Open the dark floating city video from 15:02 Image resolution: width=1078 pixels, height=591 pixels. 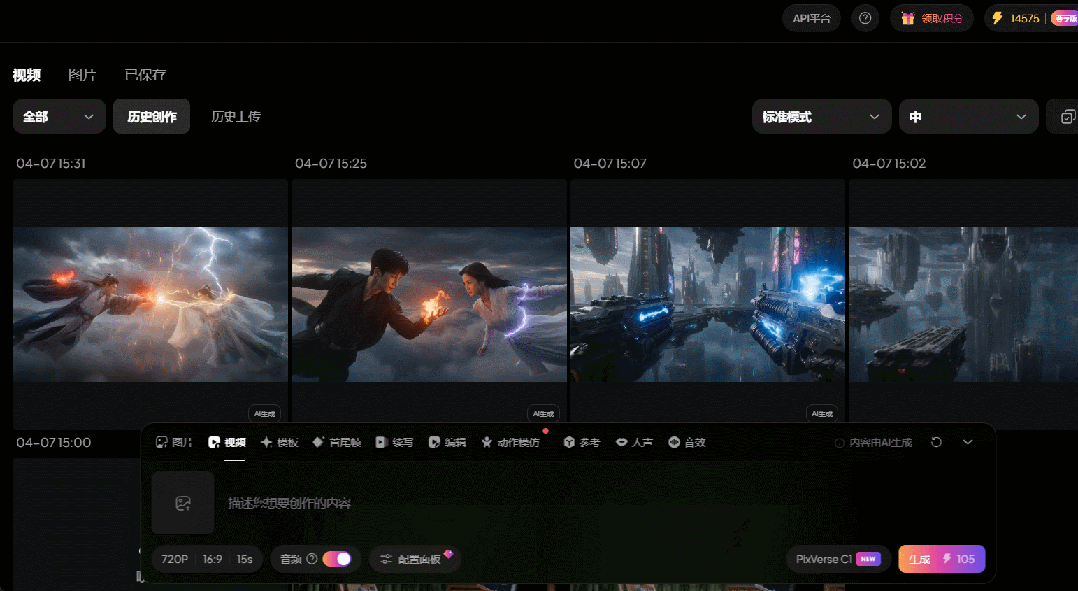963,304
